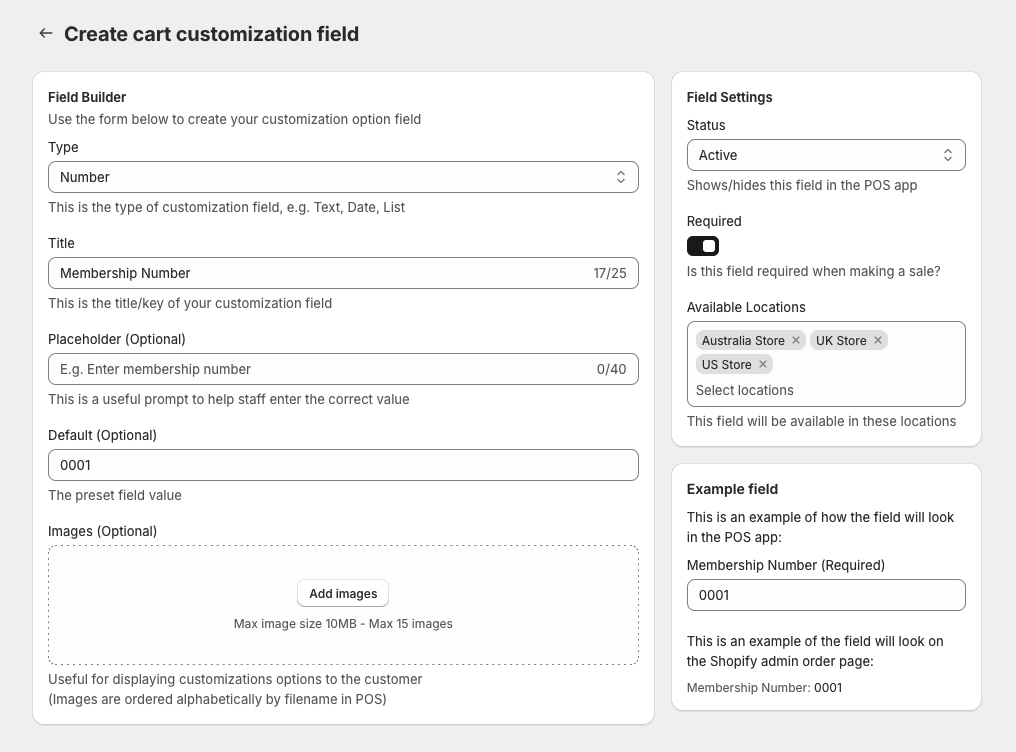This screenshot has width=1016, height=752.
Task: Remove the Australia Store location tag
Action: 796,340
